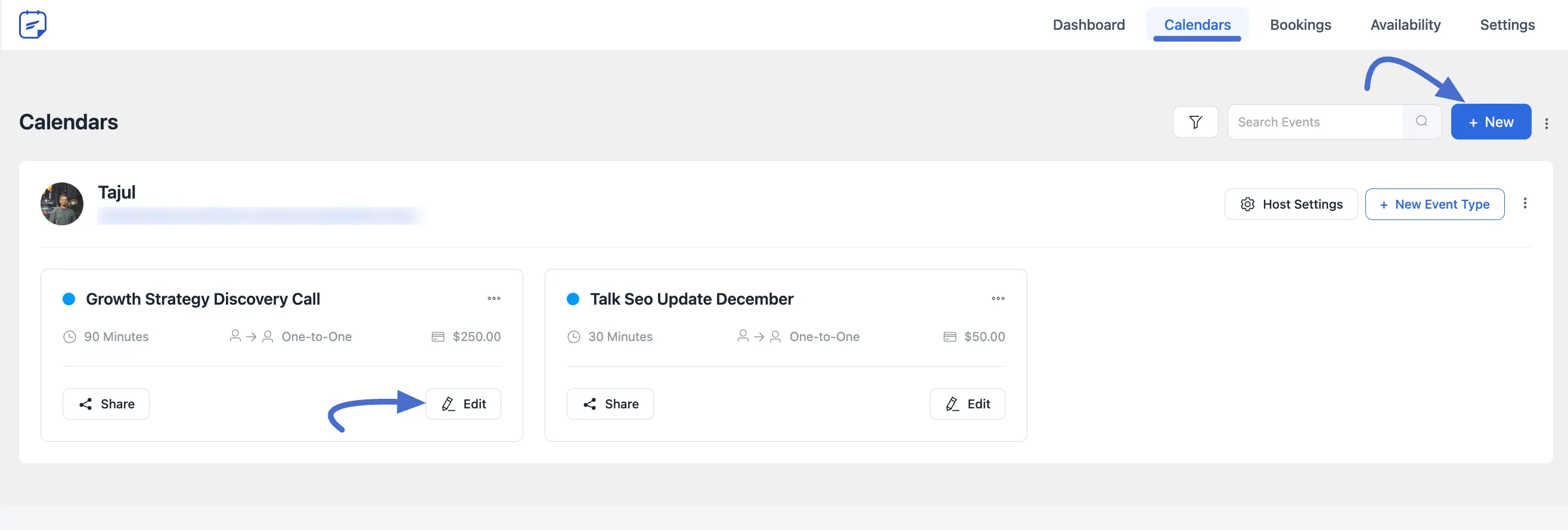Share the Talk Seo Update December event

pyautogui.click(x=610, y=404)
